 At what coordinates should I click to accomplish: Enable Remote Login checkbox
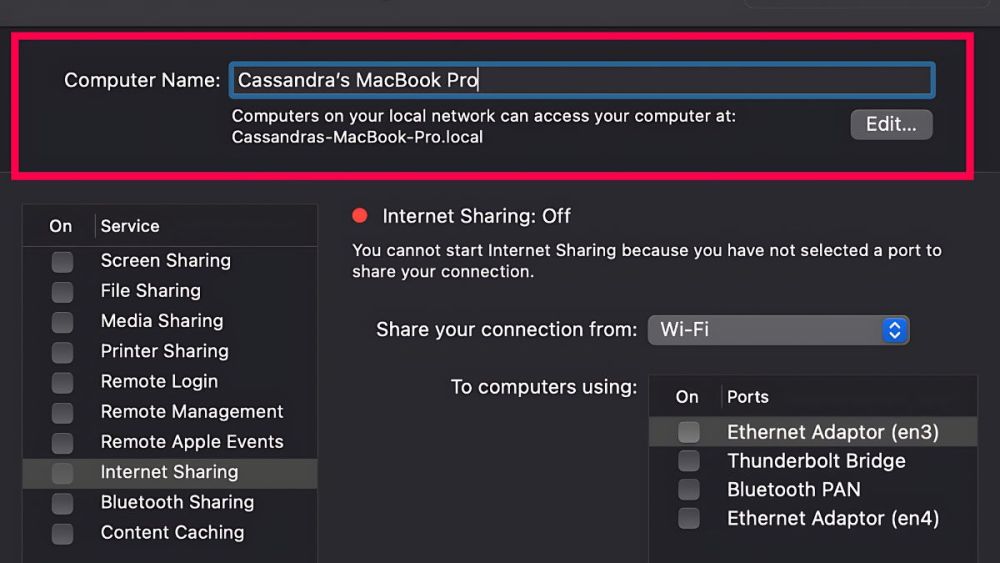click(x=62, y=382)
